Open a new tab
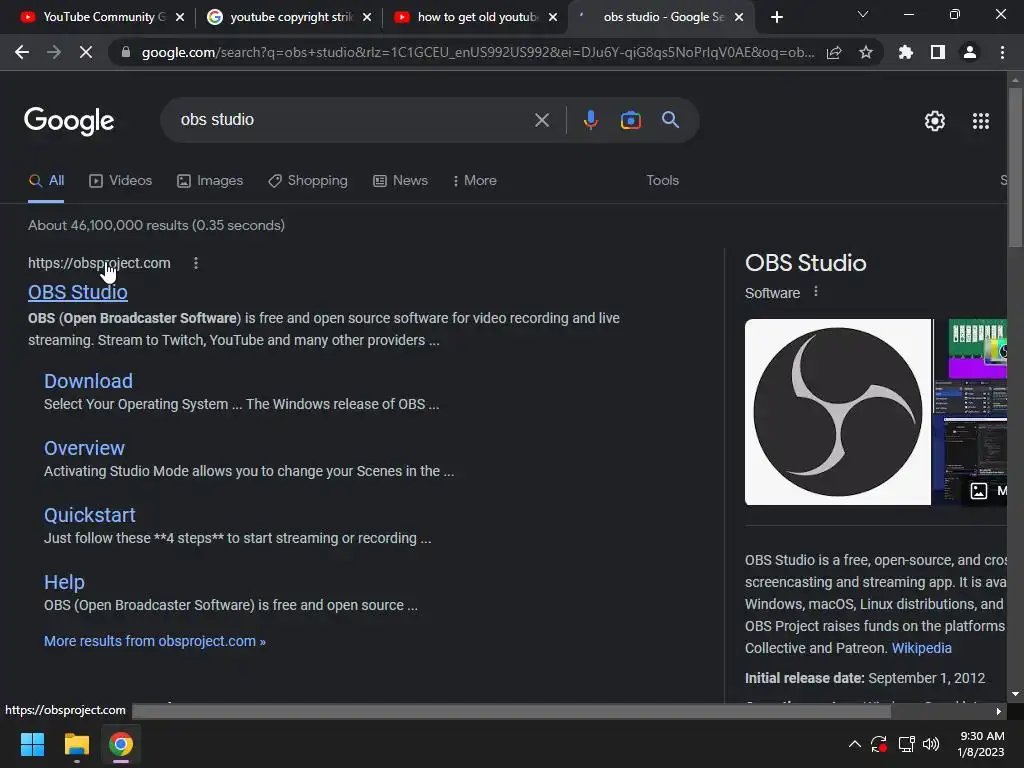The width and height of the screenshot is (1024, 768). tap(776, 17)
